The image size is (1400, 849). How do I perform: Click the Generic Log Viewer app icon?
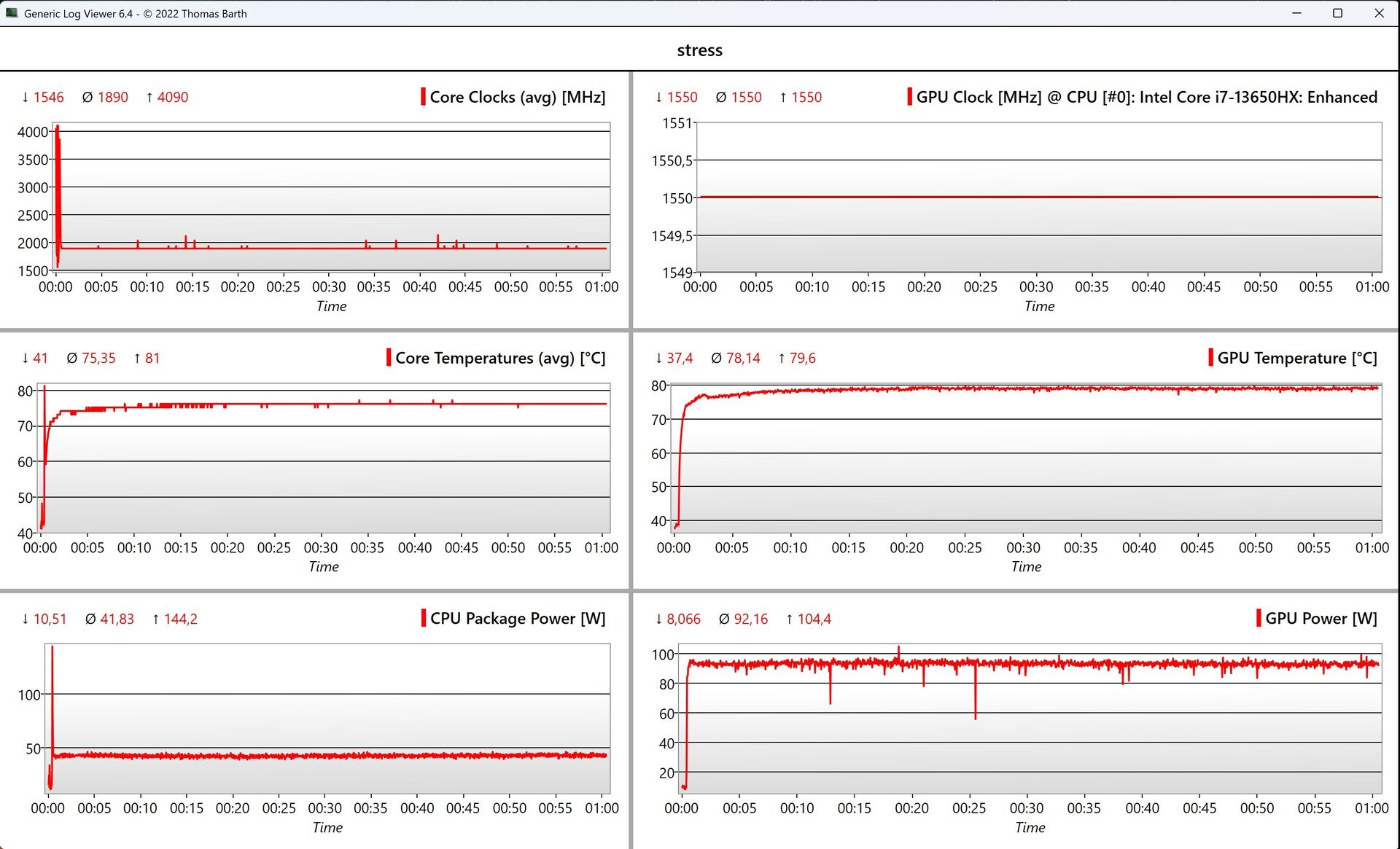click(x=11, y=13)
